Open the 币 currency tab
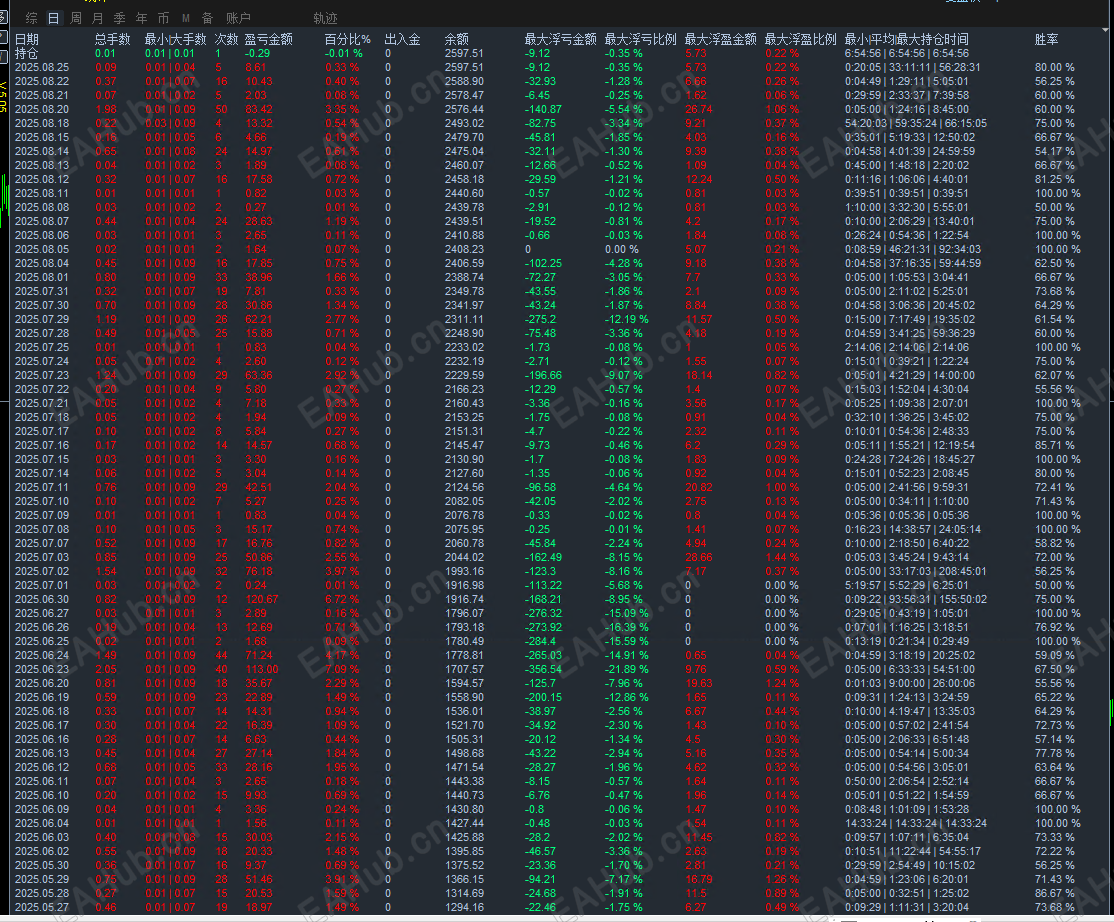Image resolution: width=1114 pixels, height=922 pixels. [x=163, y=18]
